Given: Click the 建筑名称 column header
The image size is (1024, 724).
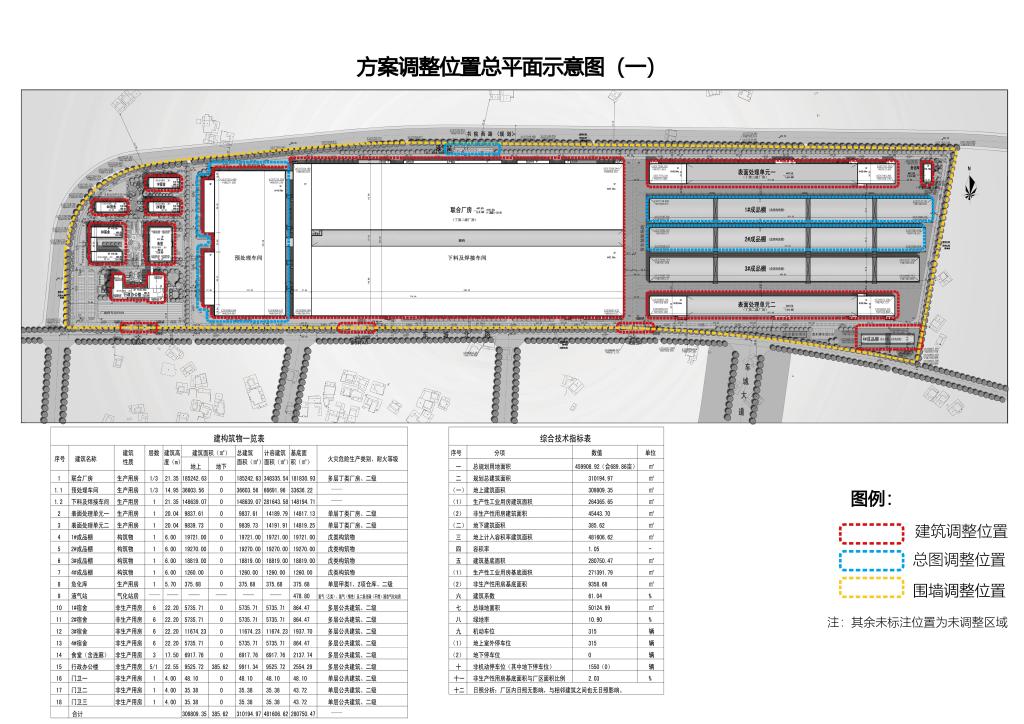Looking at the screenshot, I should pos(86,460).
